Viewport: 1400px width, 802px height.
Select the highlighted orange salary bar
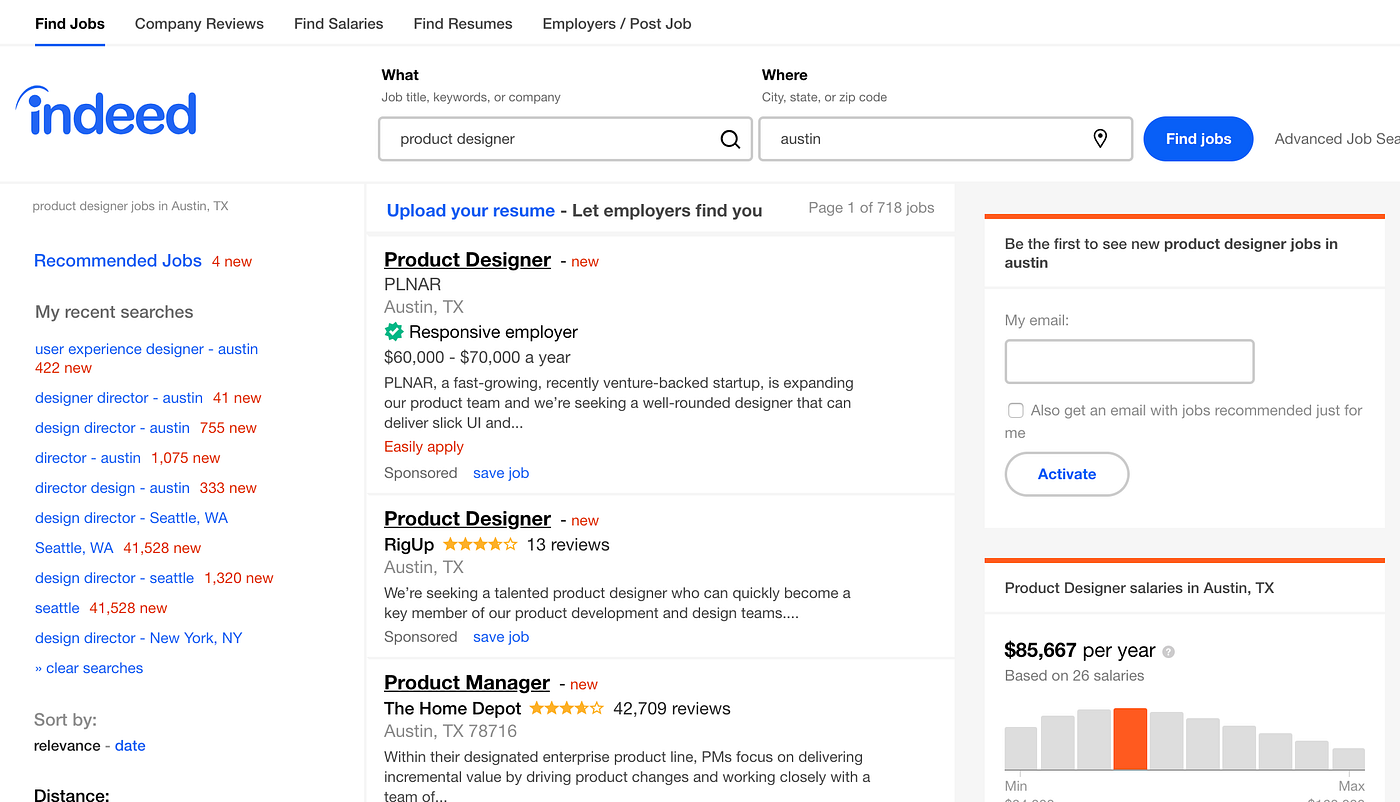(1130, 739)
